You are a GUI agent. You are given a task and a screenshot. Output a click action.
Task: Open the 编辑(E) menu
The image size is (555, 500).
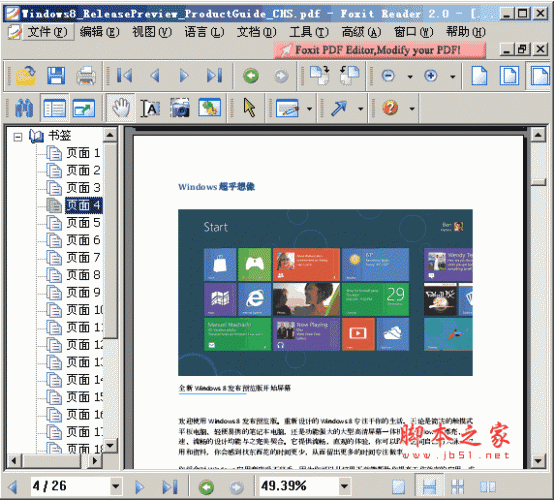click(99, 32)
